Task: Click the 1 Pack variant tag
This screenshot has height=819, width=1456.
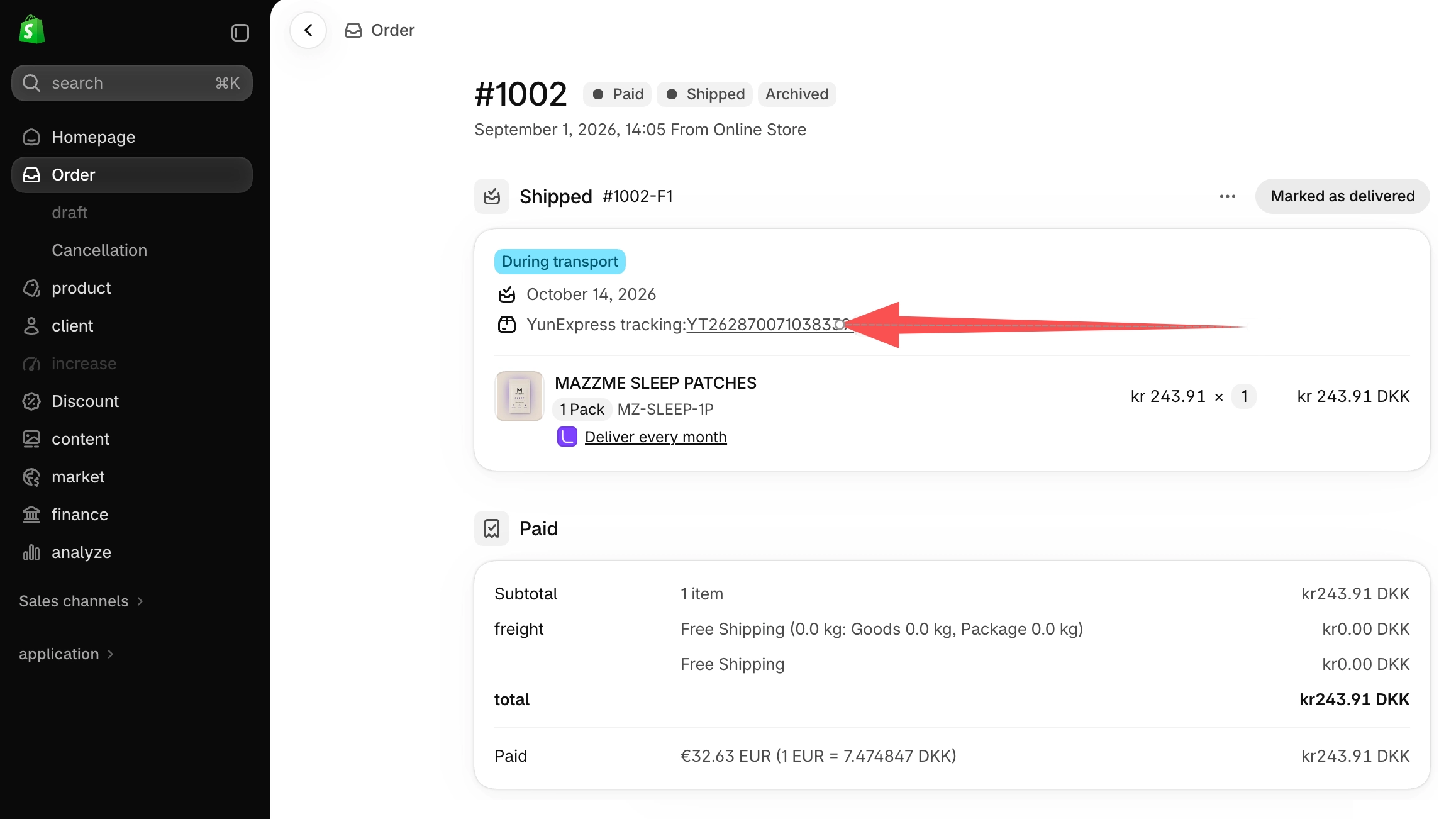Action: [x=582, y=409]
